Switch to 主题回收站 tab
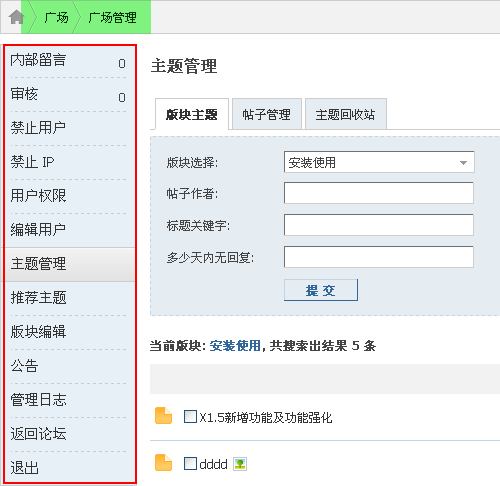 click(346, 114)
